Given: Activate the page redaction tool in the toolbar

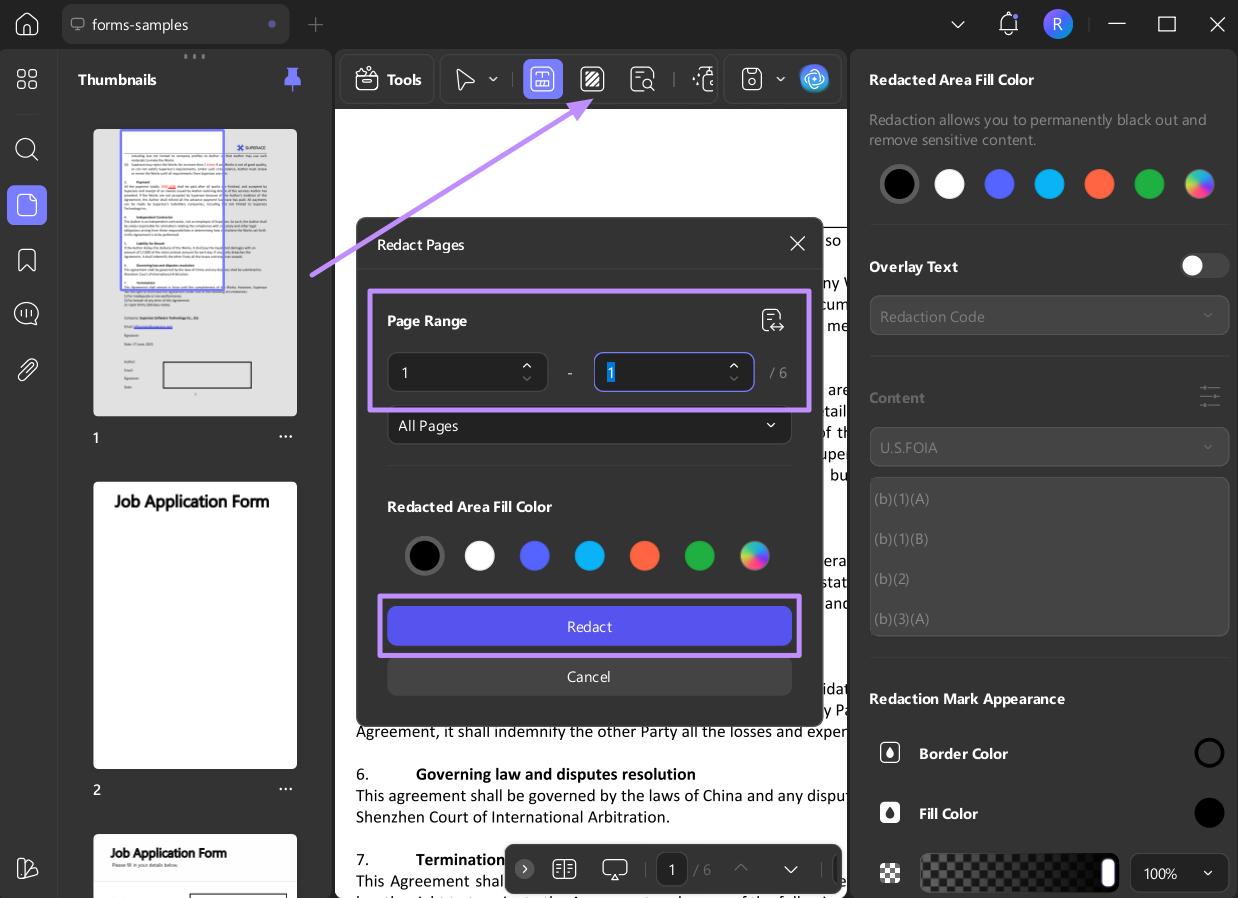Looking at the screenshot, I should 543,79.
